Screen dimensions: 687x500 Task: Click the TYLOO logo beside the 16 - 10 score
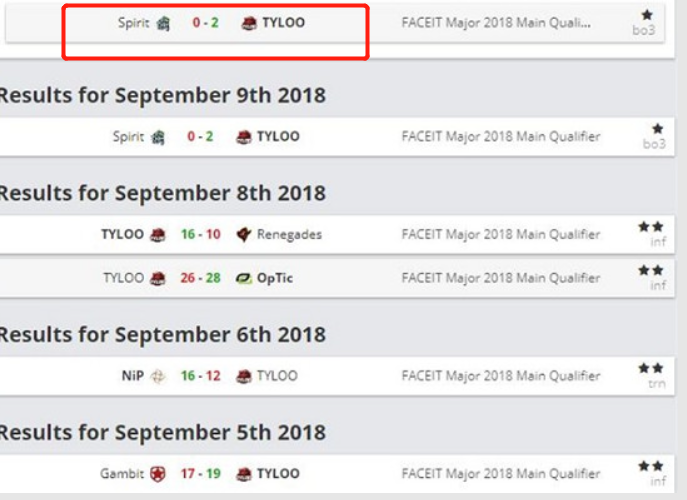(x=158, y=234)
